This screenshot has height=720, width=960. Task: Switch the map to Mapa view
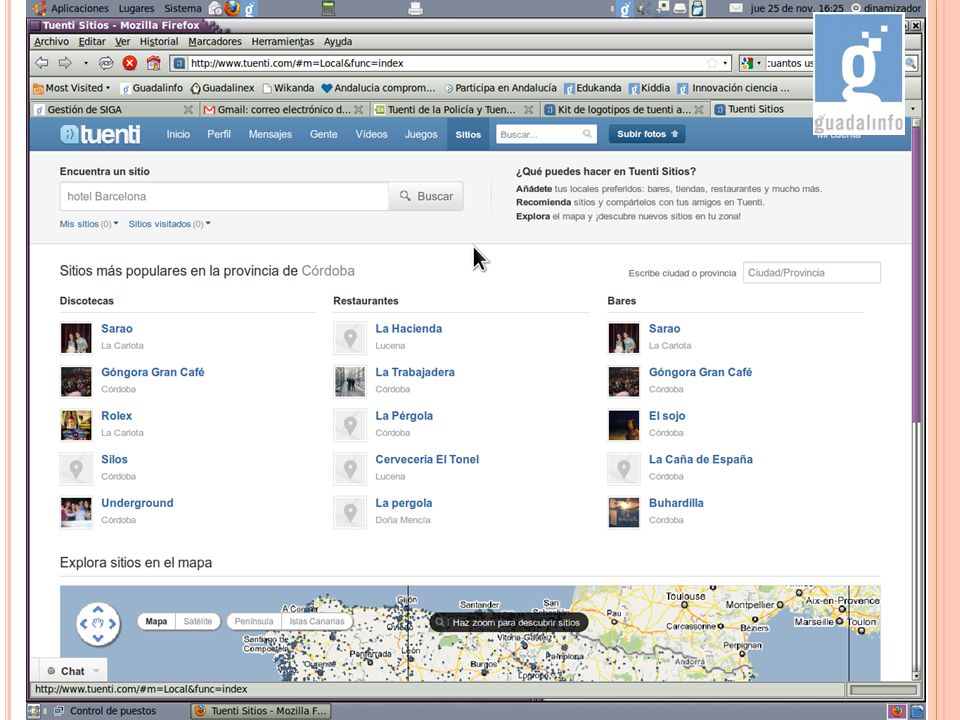pos(156,621)
